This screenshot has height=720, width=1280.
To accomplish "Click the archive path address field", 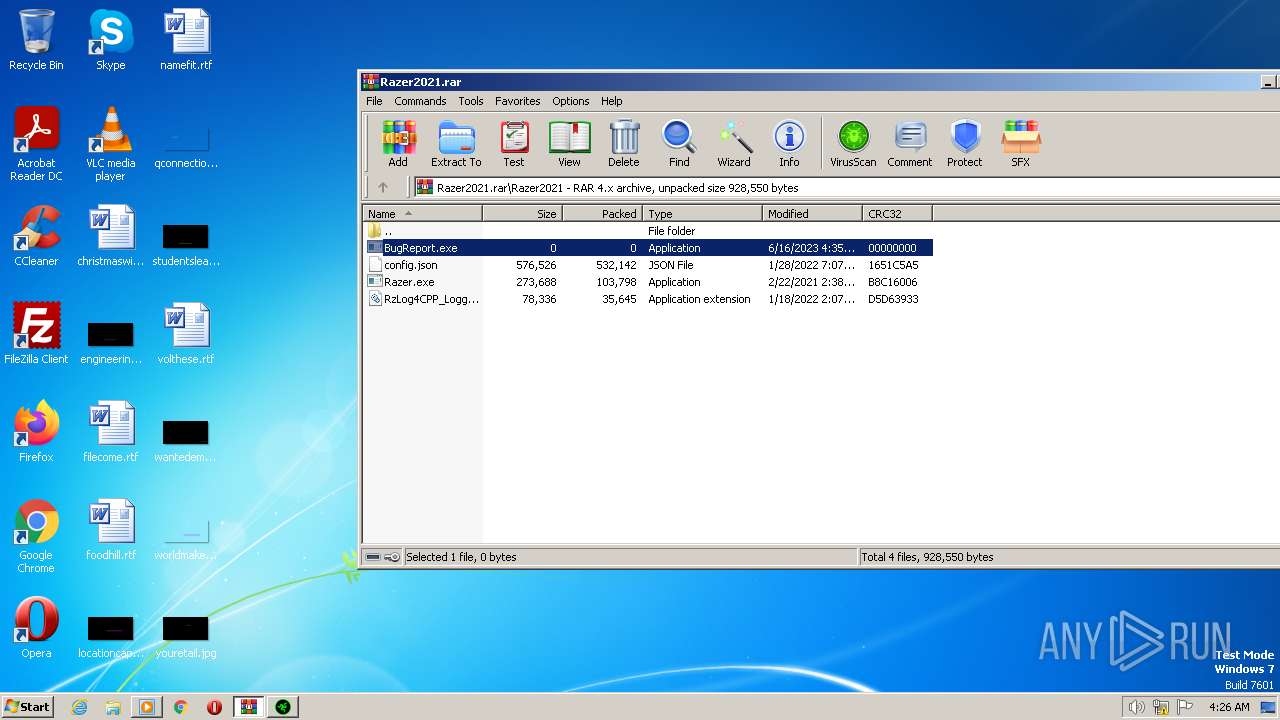I will point(846,187).
